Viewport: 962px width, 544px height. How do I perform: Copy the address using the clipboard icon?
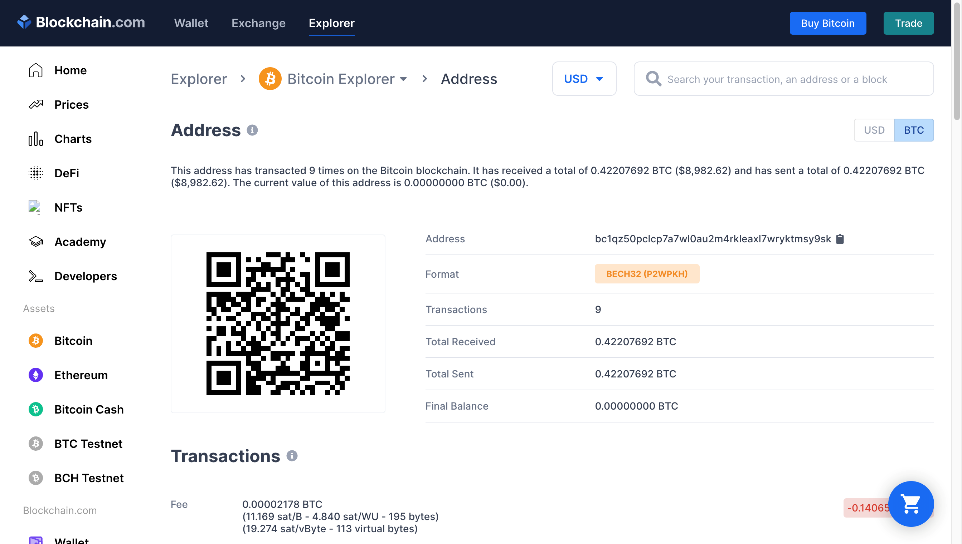click(840, 239)
